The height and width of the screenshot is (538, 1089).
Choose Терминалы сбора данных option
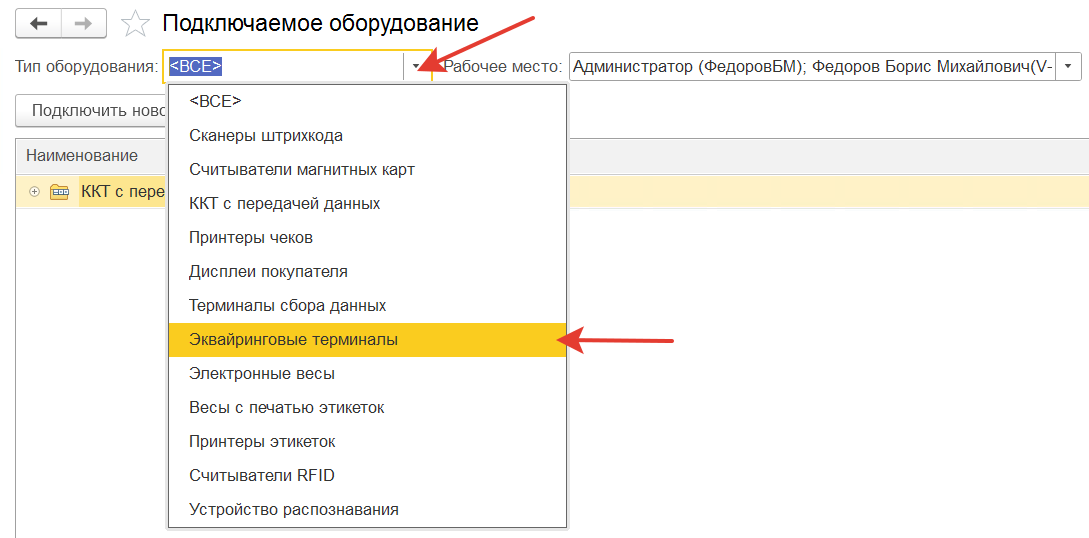[x=367, y=305]
